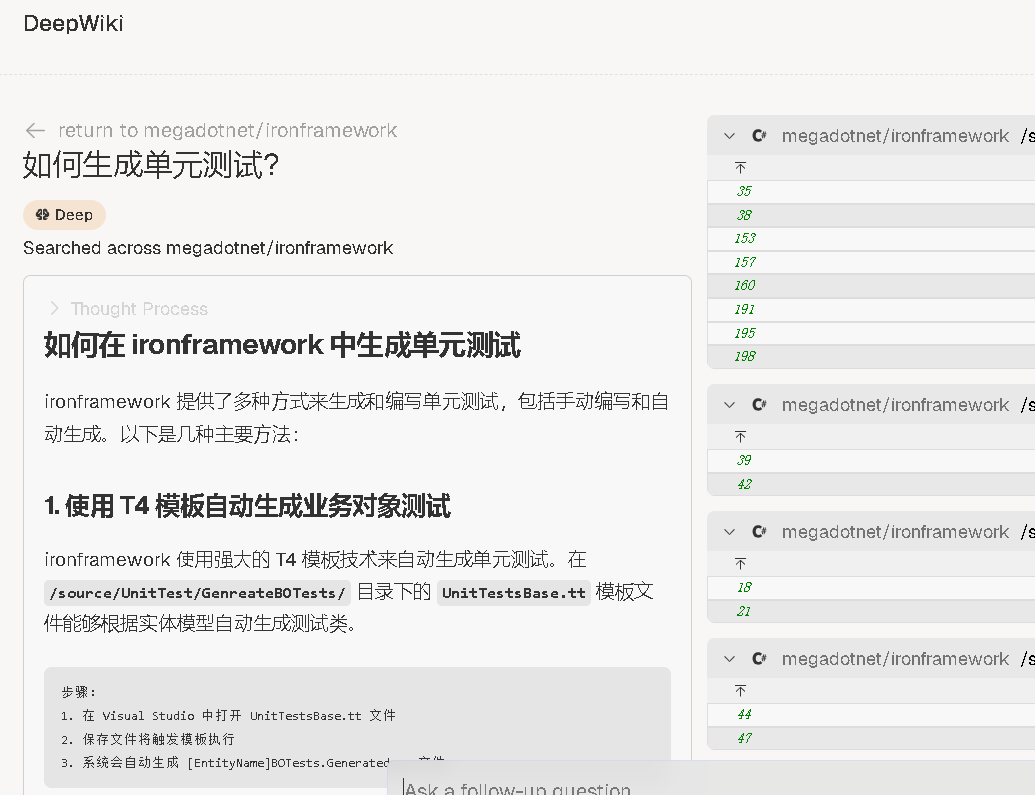1035x795 pixels.
Task: Collapse the second megadotnet/ironframework code panel
Action: point(729,405)
